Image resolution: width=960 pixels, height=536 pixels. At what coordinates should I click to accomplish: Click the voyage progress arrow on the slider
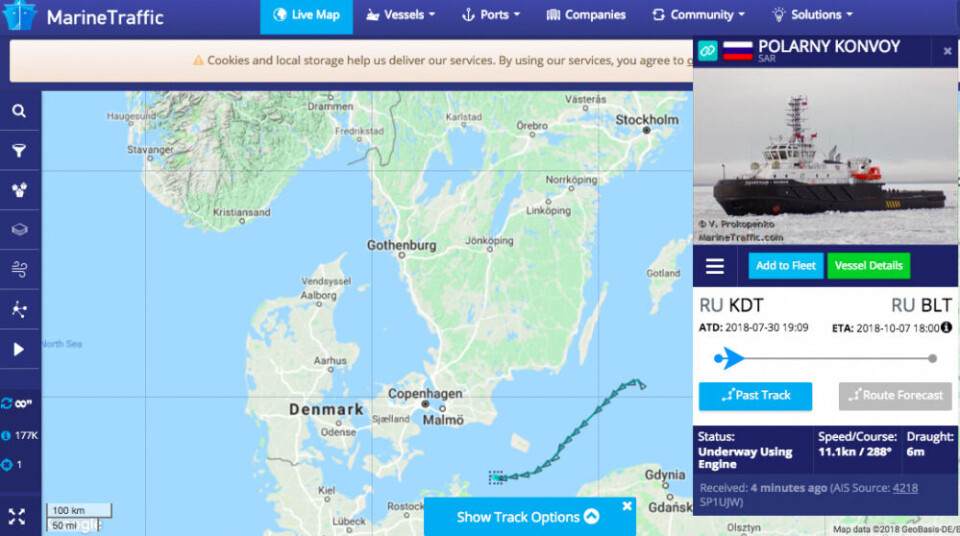(729, 358)
